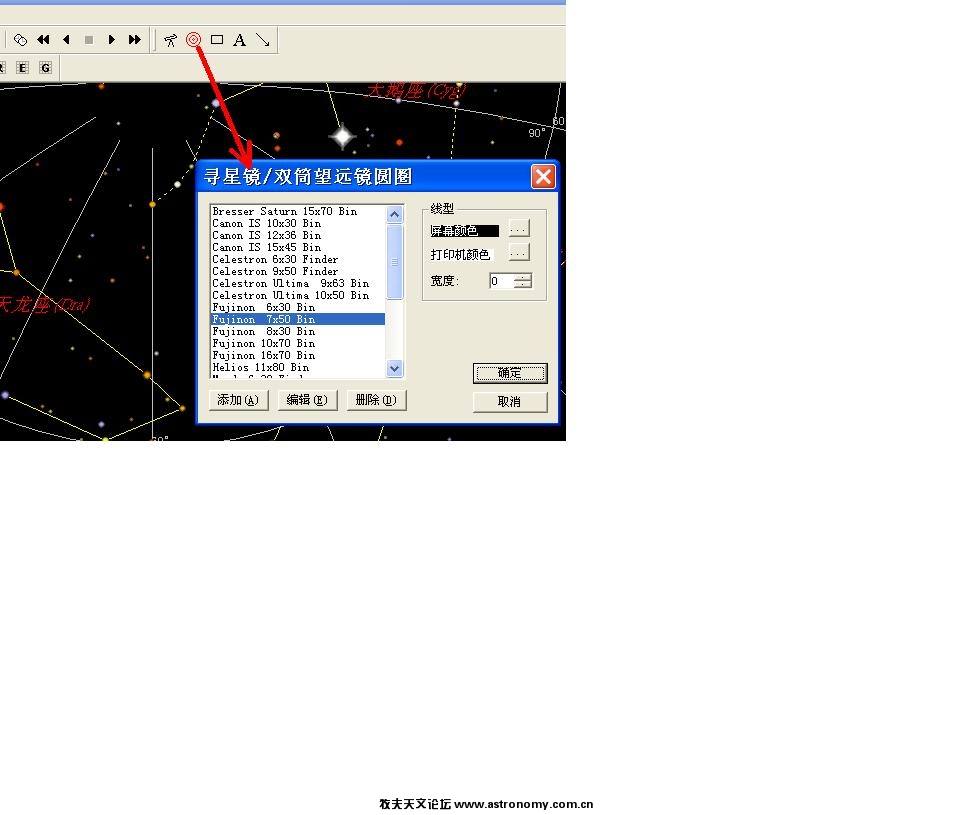Stop the time animation square icon
The image size is (970, 815).
point(89,40)
